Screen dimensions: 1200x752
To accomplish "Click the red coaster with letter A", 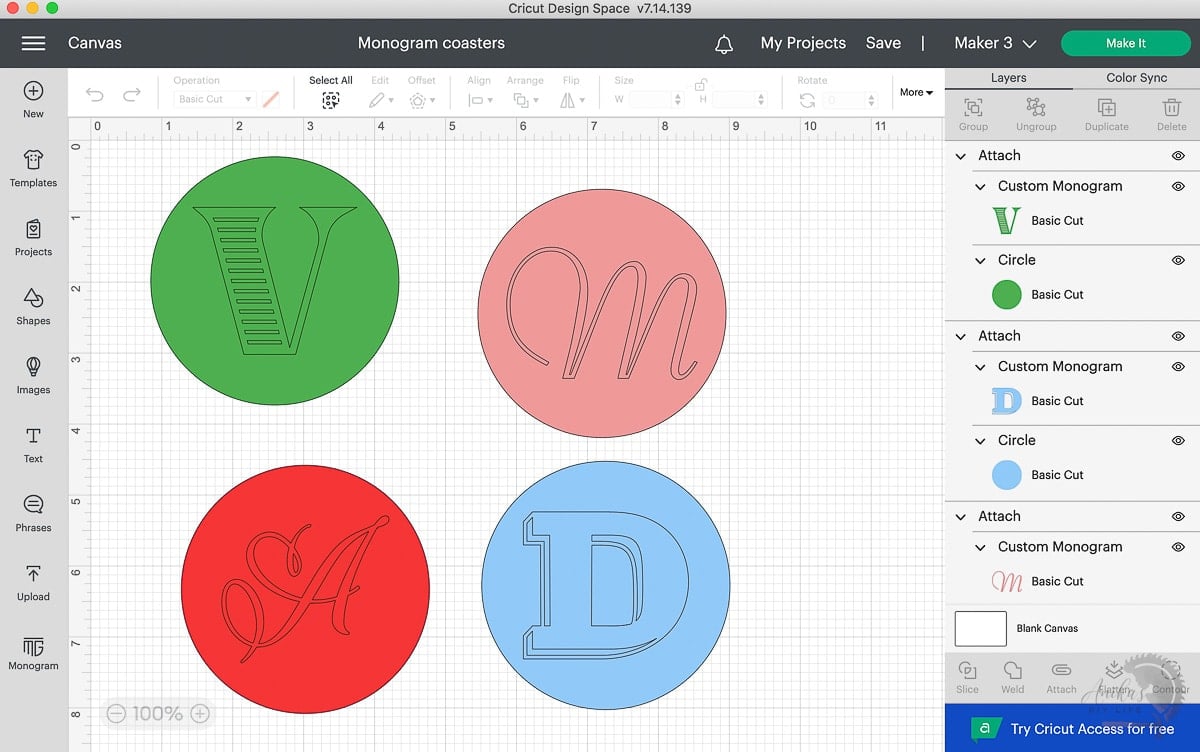I will [305, 589].
